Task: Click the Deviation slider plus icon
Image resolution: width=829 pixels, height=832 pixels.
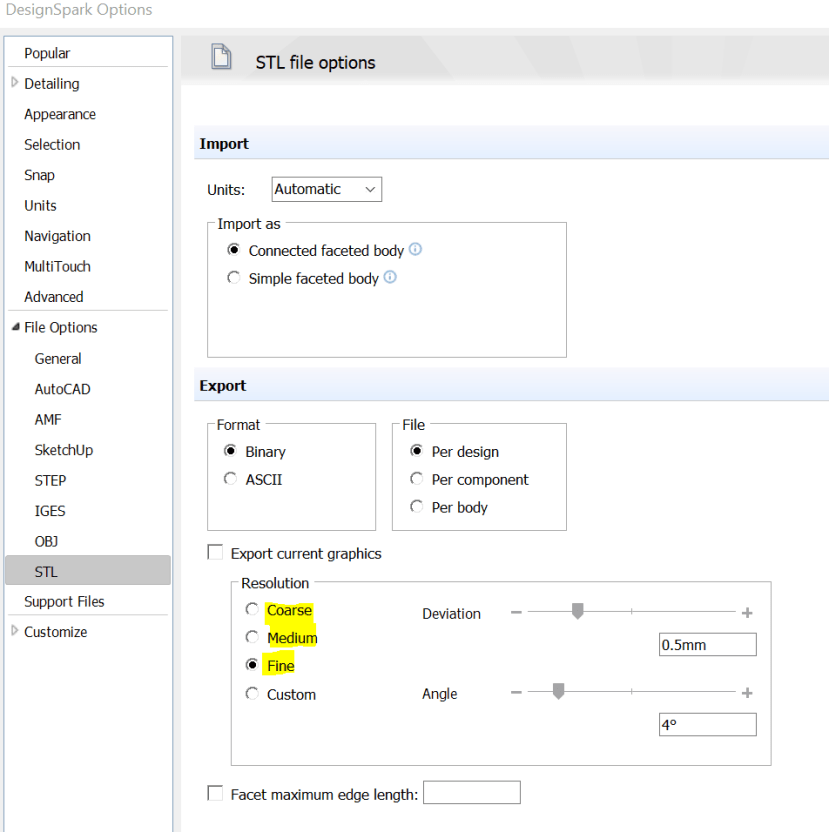Action: point(747,613)
